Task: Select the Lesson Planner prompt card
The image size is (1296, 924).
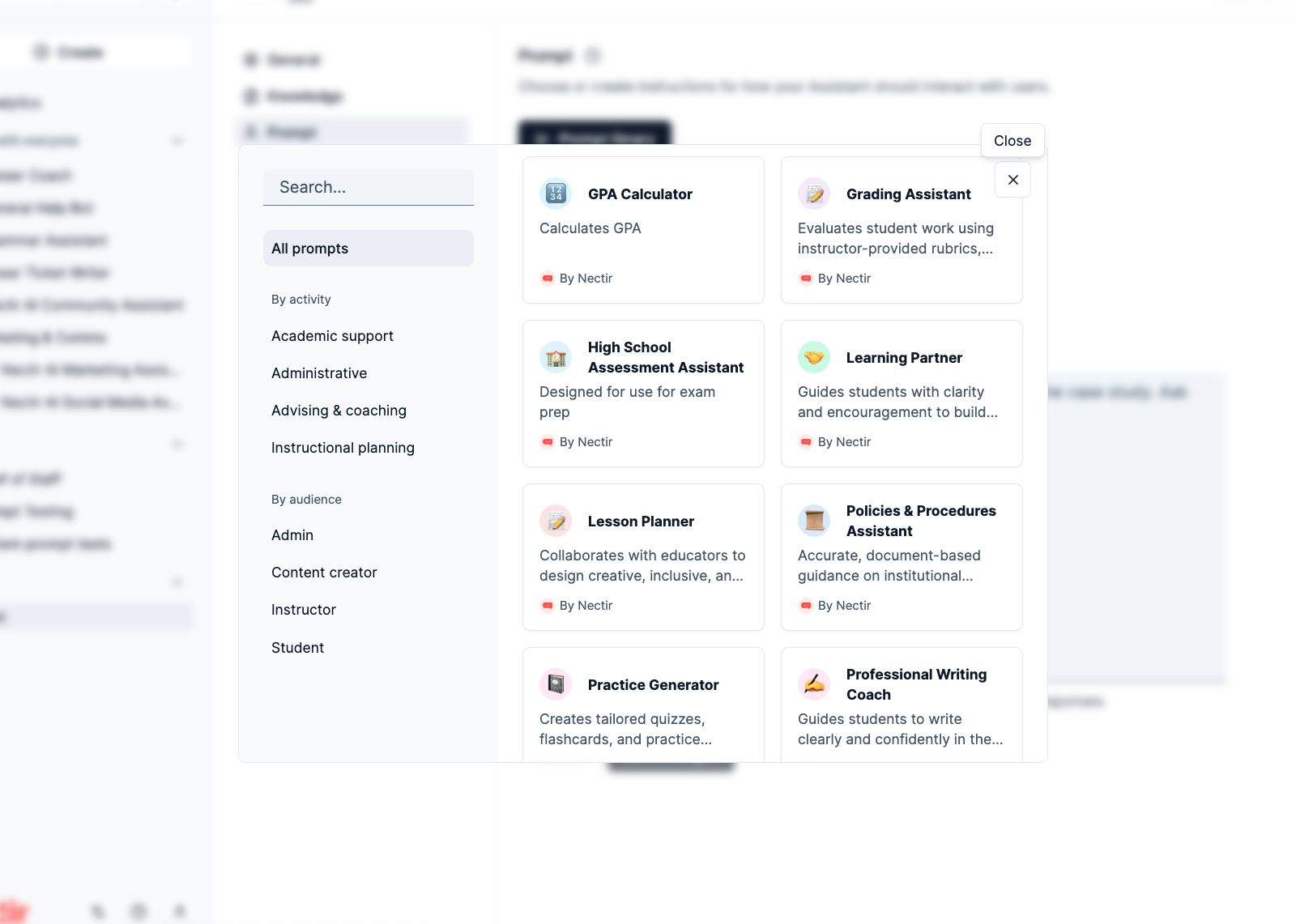Action: [643, 557]
